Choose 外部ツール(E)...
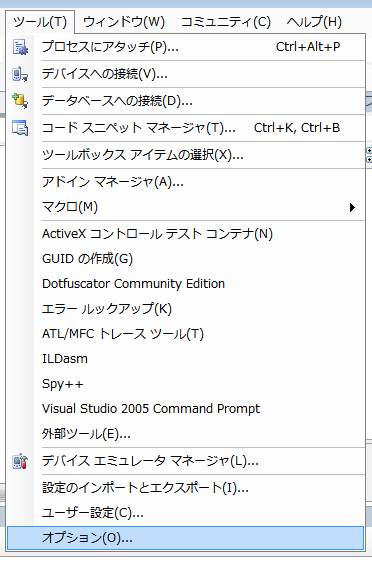This screenshot has height=564, width=372. [186, 434]
